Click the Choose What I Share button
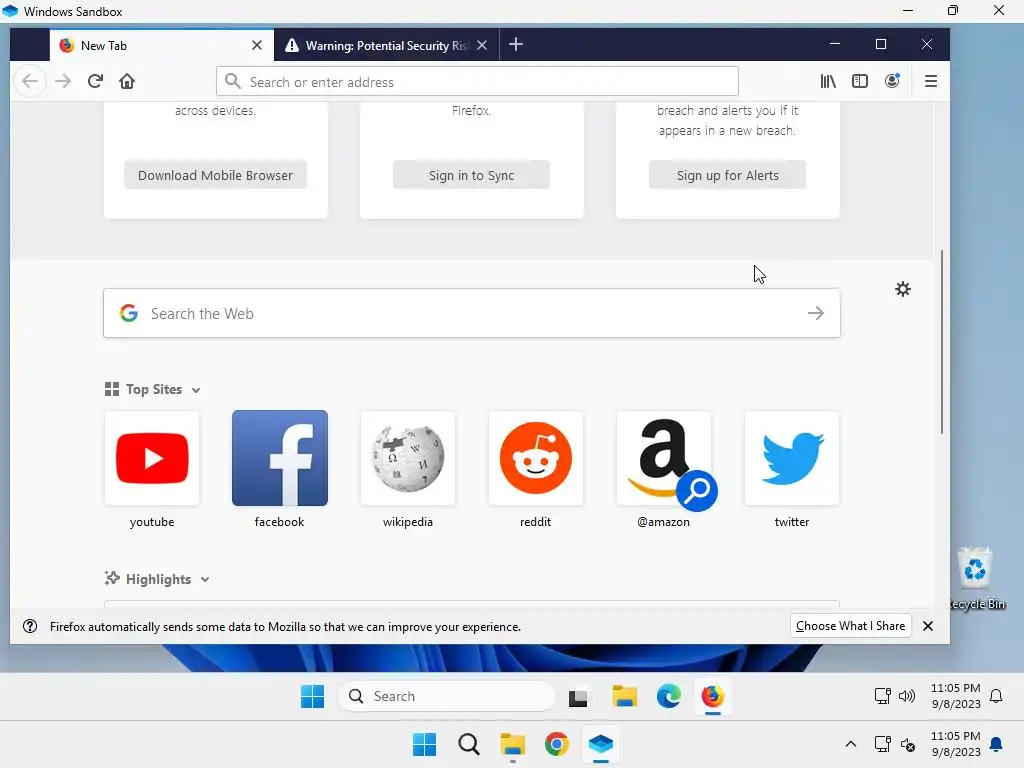1024x768 pixels. click(850, 626)
